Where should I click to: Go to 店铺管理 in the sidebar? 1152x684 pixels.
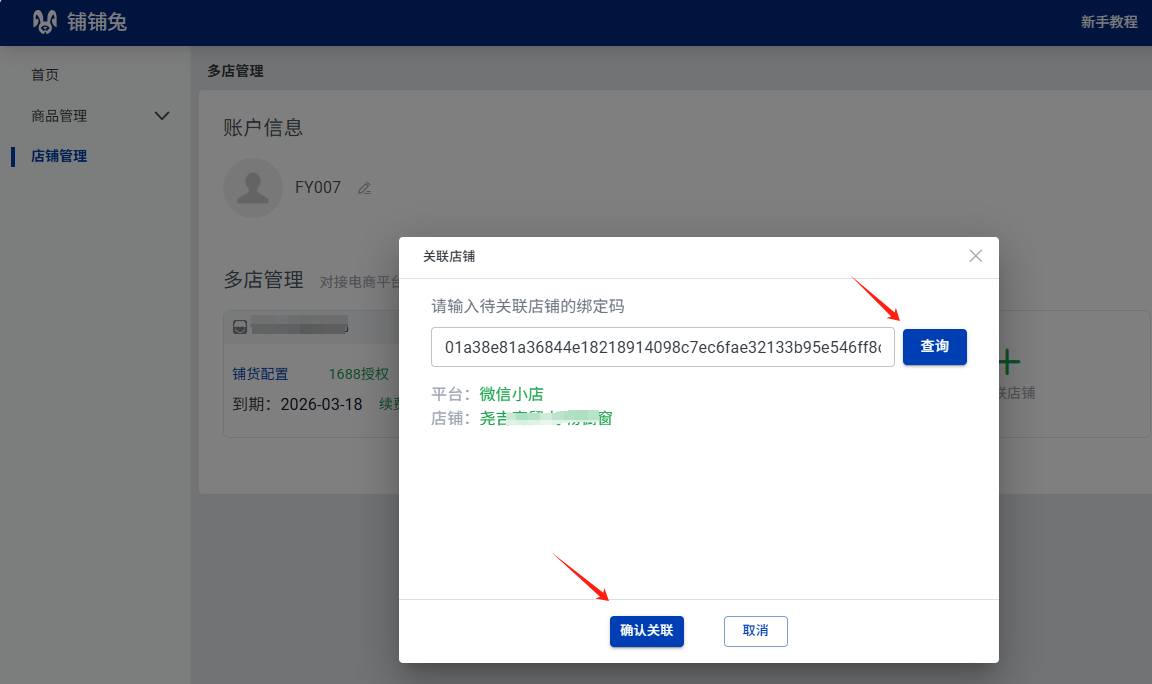tap(59, 156)
